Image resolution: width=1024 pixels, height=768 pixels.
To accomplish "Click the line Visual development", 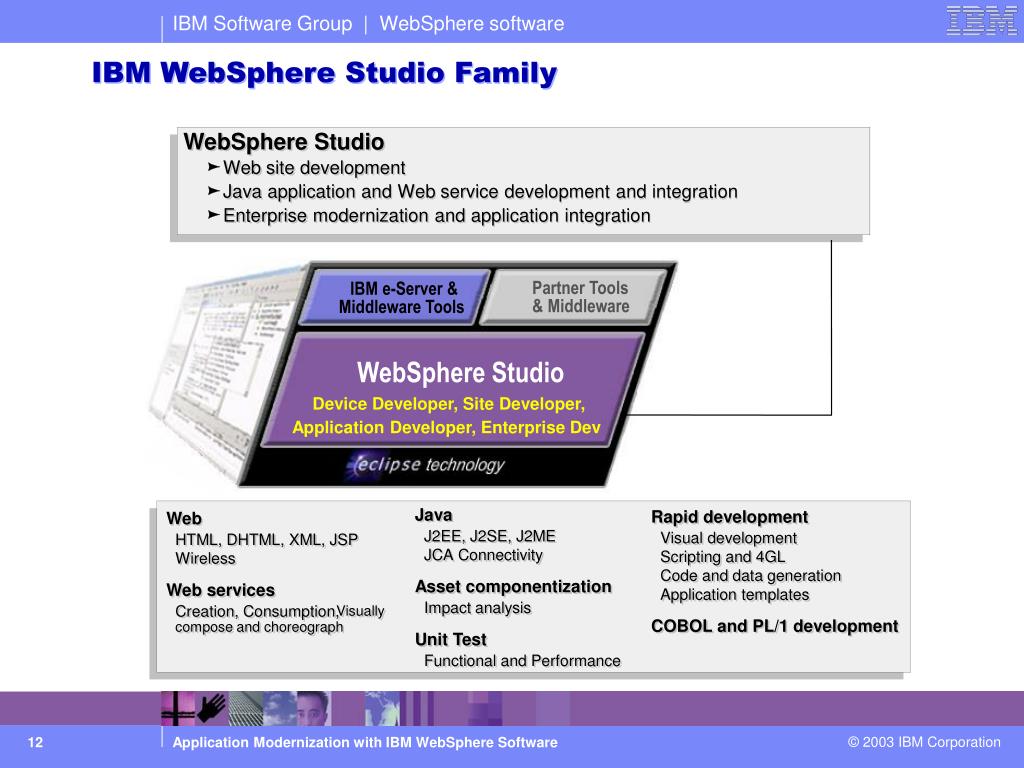I will pyautogui.click(x=728, y=538).
